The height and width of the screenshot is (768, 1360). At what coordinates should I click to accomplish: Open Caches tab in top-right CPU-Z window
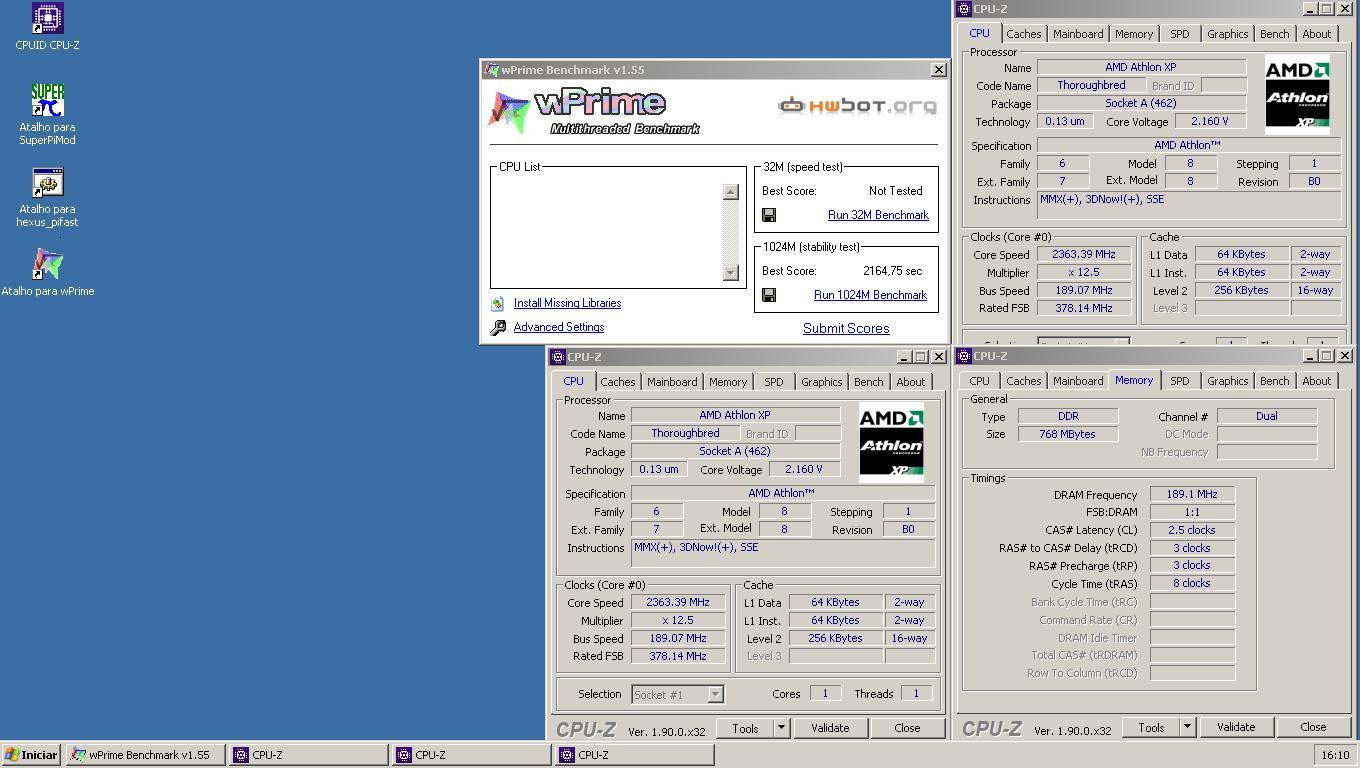[x=1023, y=34]
